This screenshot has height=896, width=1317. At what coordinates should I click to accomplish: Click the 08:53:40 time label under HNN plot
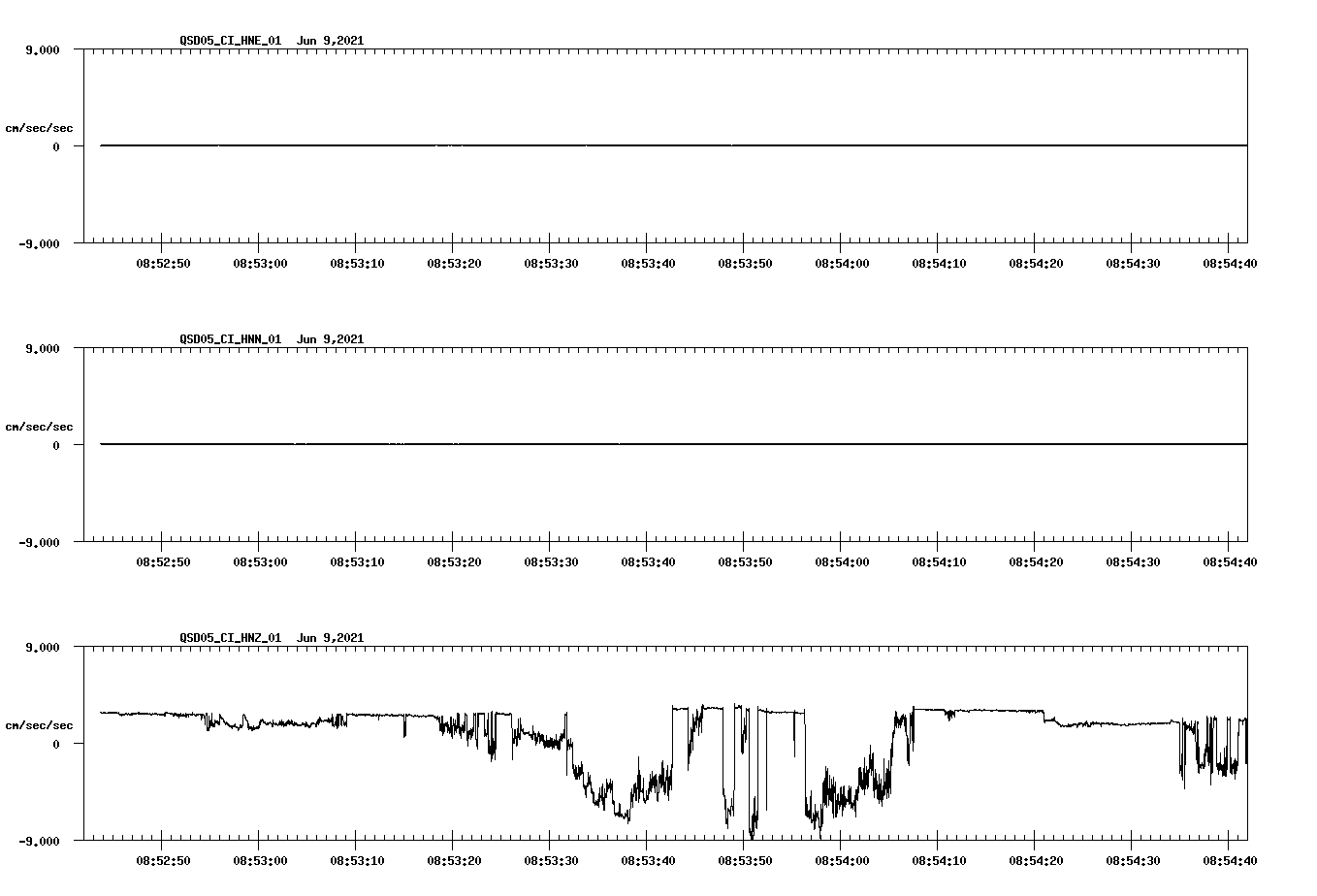coord(648,562)
